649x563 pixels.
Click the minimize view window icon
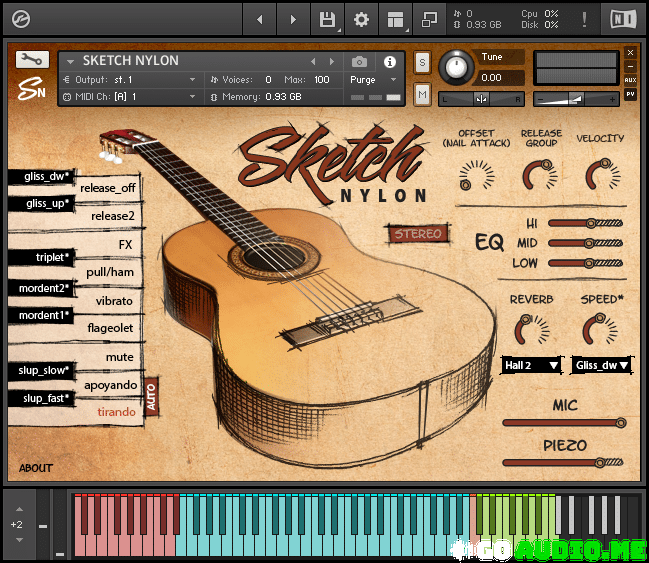(x=430, y=19)
